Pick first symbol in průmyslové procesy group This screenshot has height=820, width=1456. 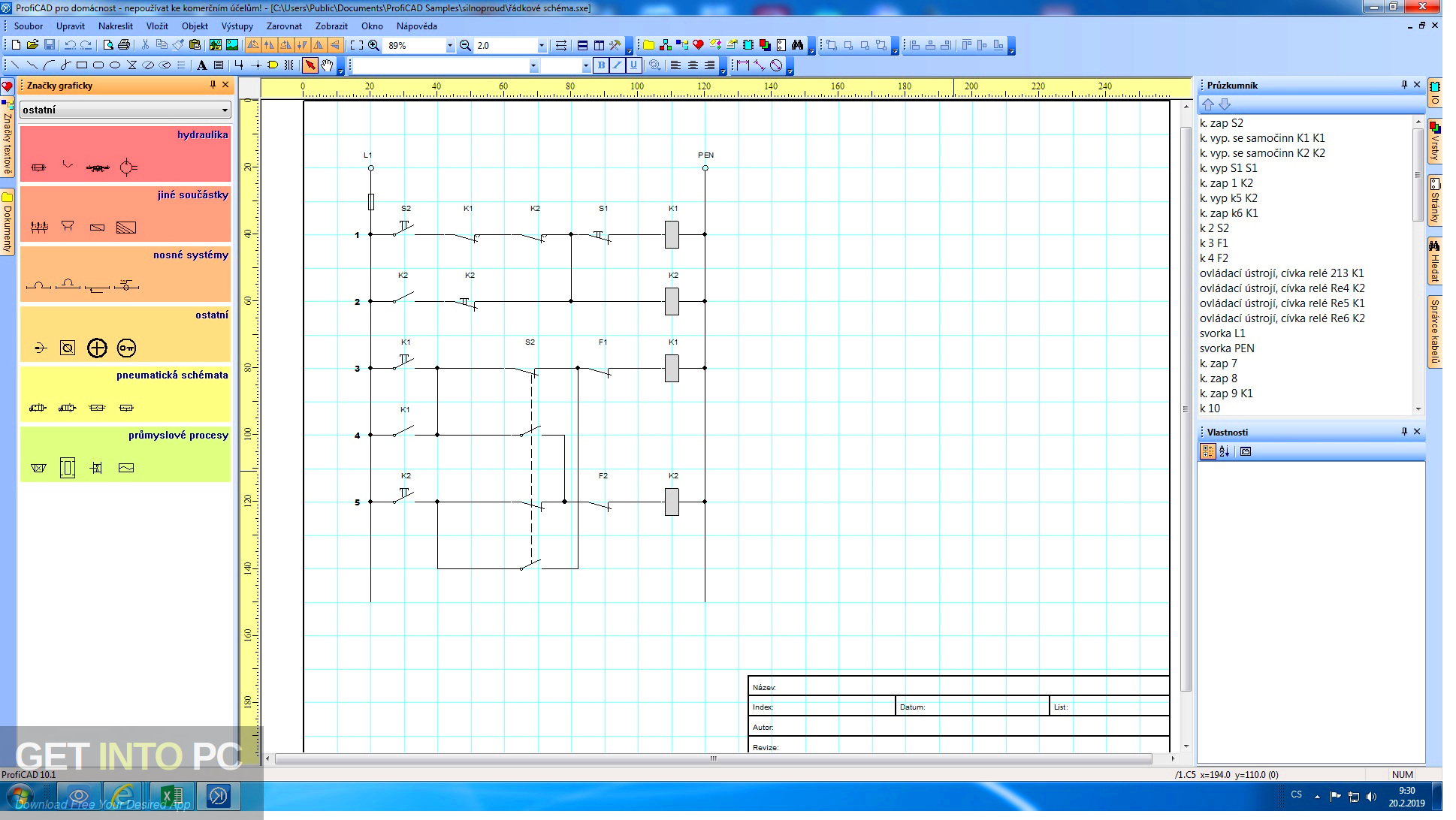tap(38, 468)
